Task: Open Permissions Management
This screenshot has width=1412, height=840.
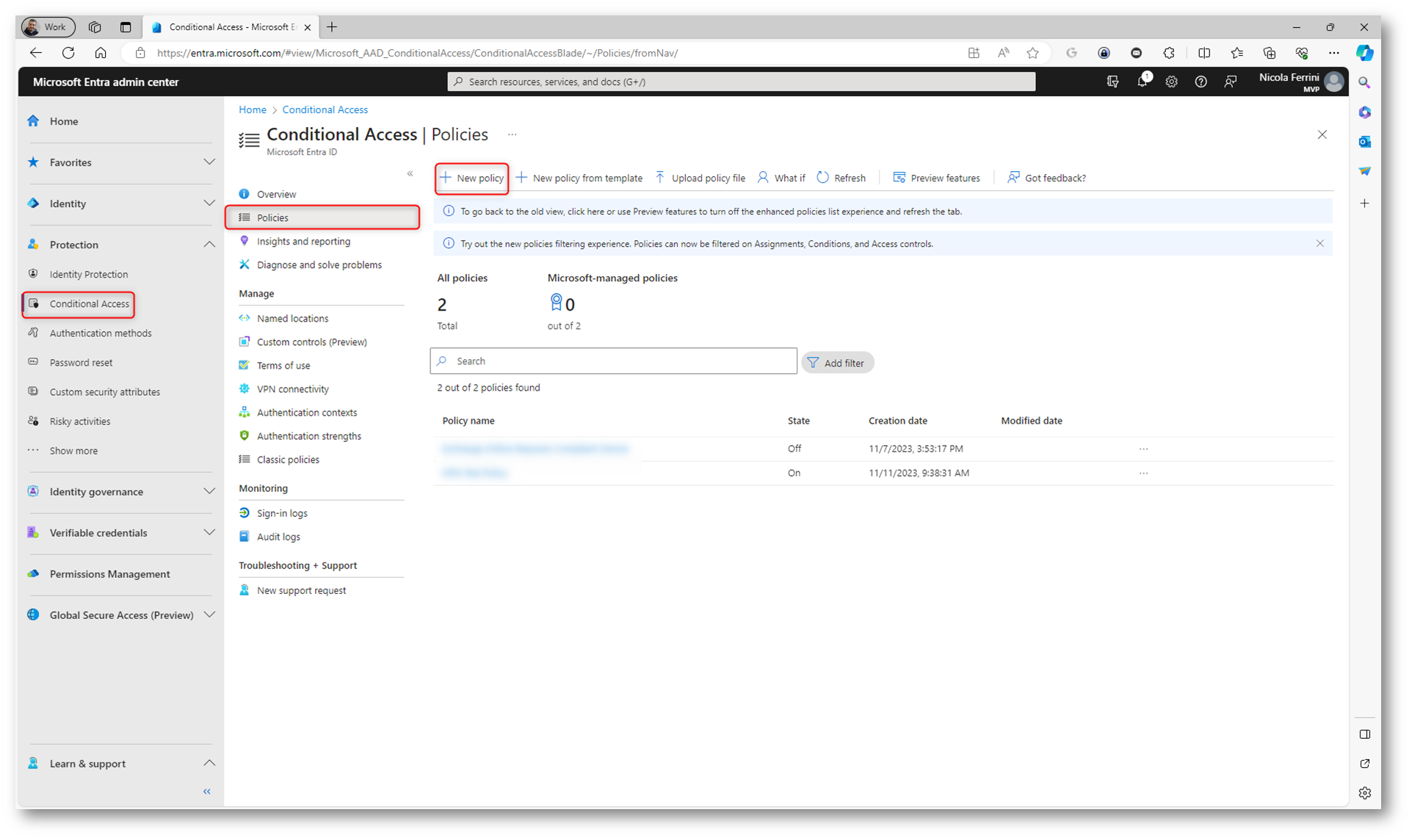Action: pos(109,573)
